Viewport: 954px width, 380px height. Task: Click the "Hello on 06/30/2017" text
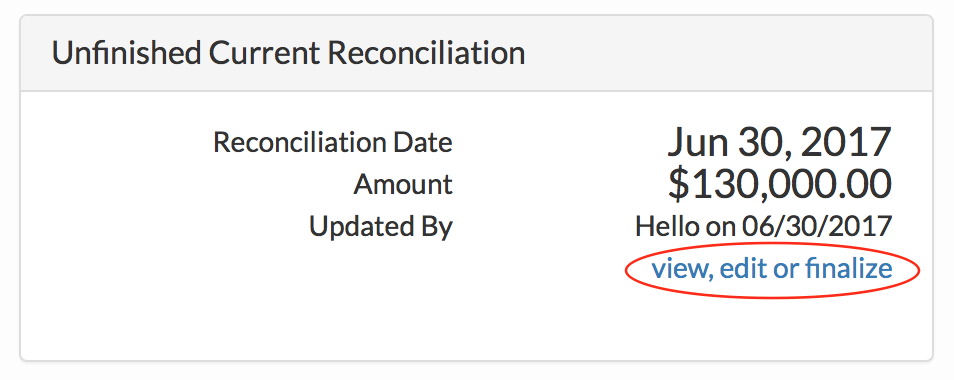pyautogui.click(x=764, y=227)
